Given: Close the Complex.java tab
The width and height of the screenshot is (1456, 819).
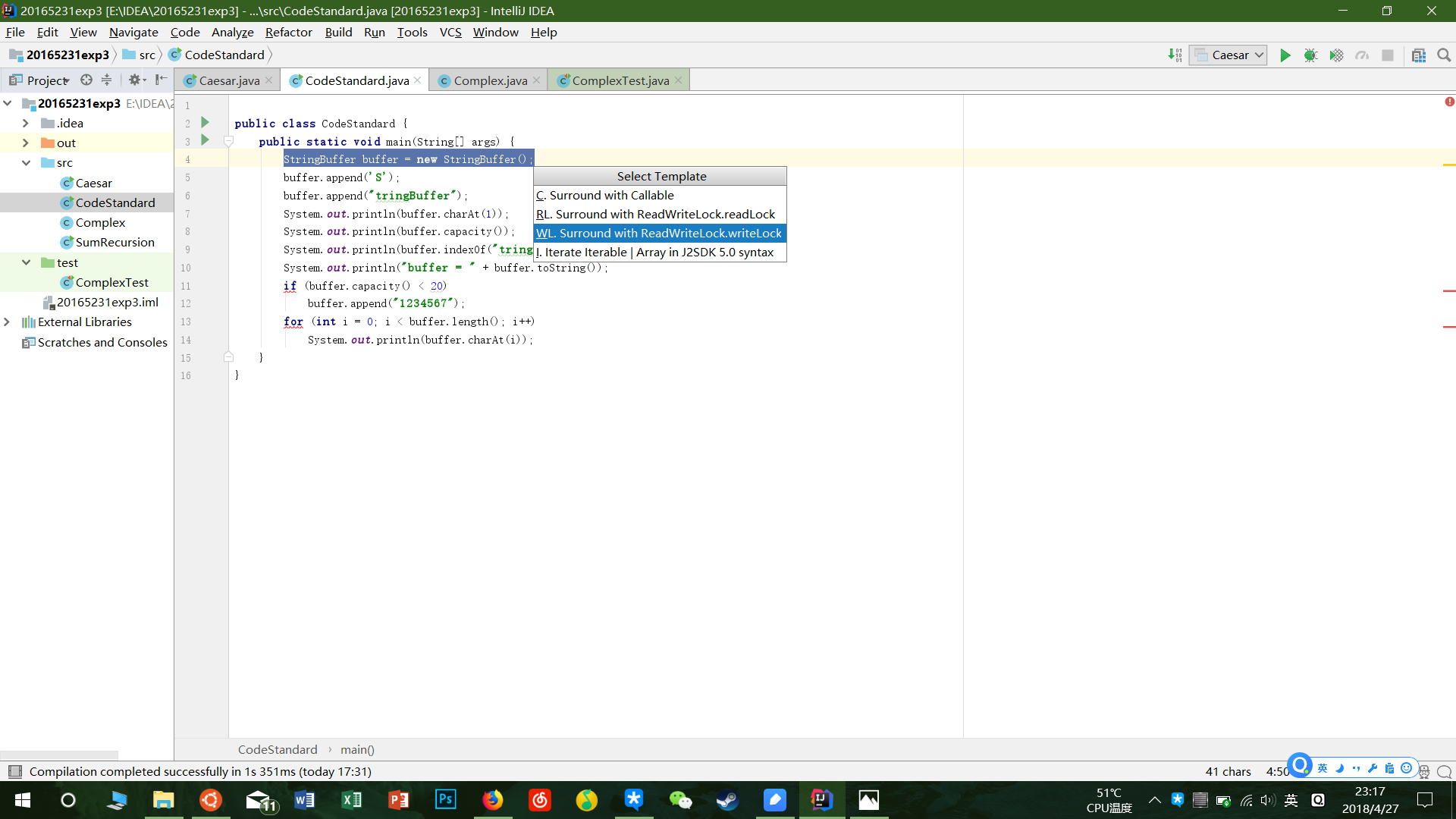Looking at the screenshot, I should click(x=537, y=80).
